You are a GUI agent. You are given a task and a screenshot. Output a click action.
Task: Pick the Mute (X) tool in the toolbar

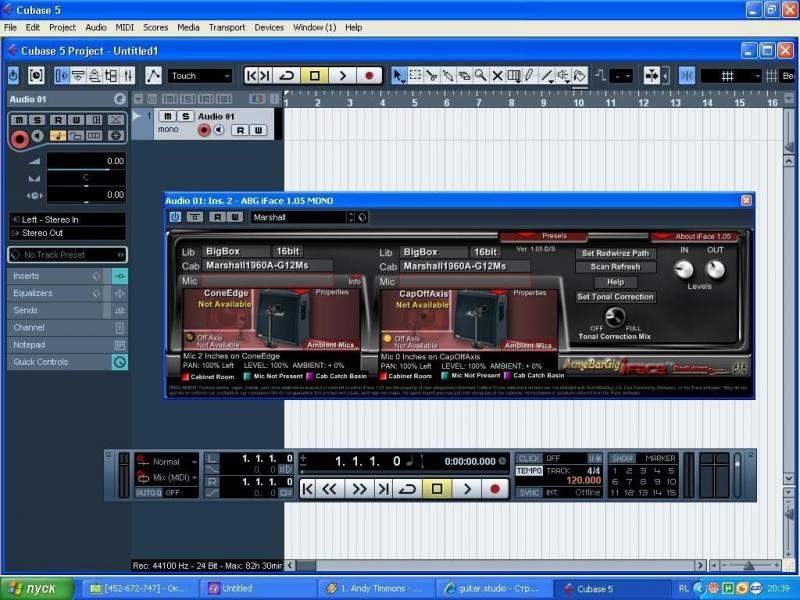496,75
